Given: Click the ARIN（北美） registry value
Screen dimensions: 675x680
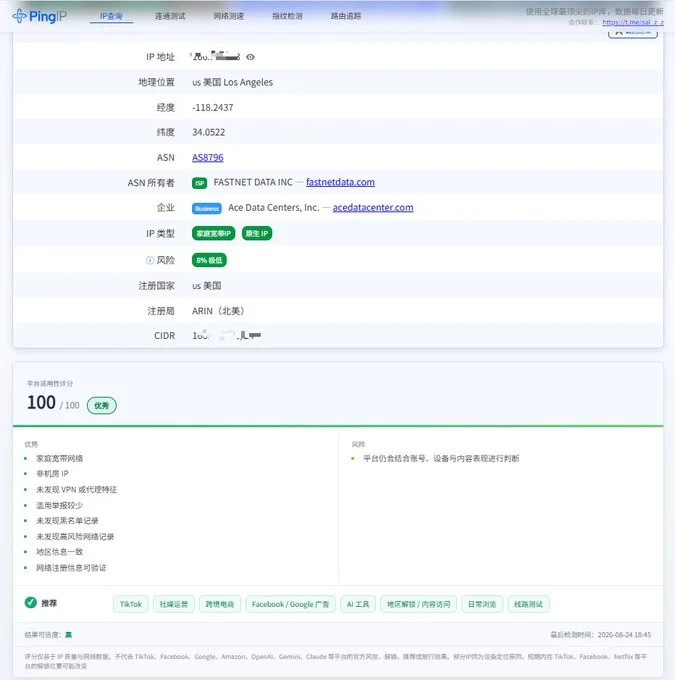Looking at the screenshot, I should (218, 311).
